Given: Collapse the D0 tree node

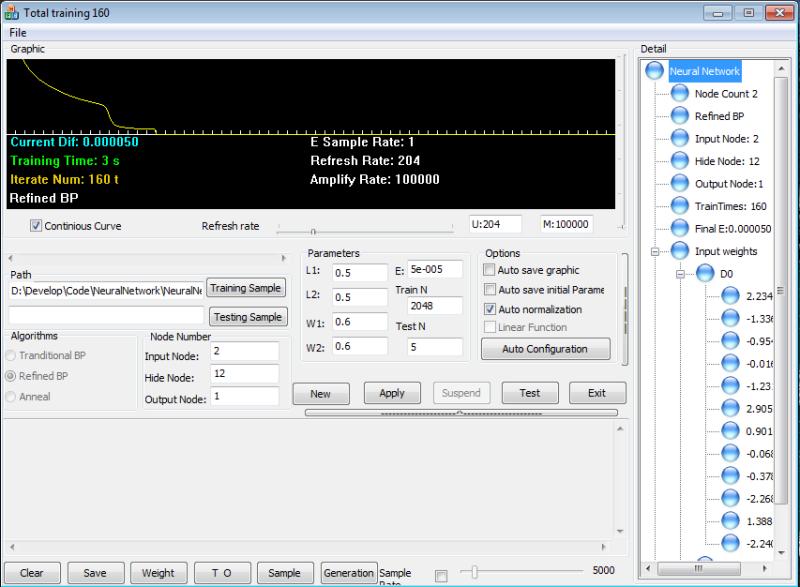Looking at the screenshot, I should click(x=680, y=274).
